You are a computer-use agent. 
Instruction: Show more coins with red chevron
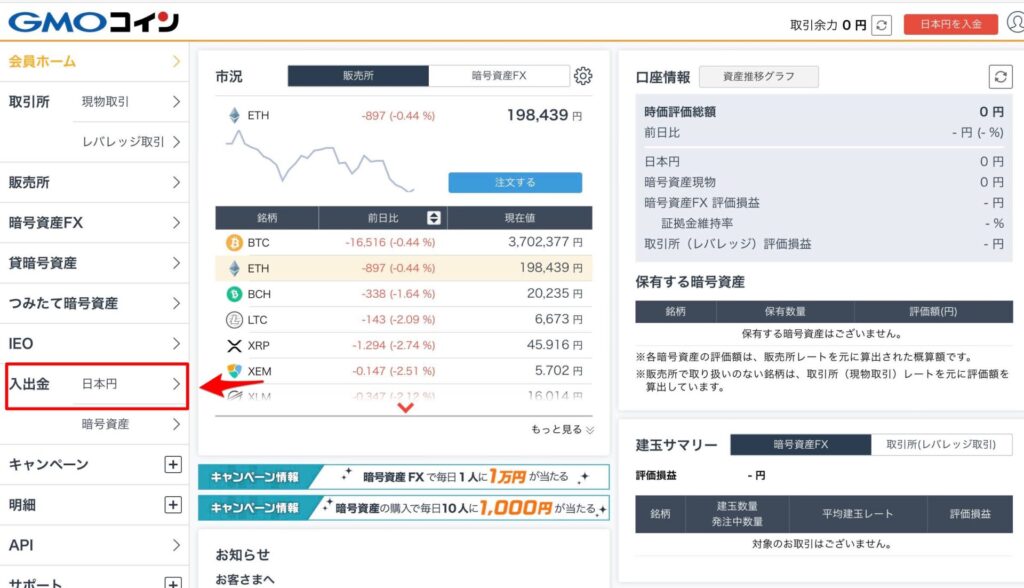coord(405,408)
